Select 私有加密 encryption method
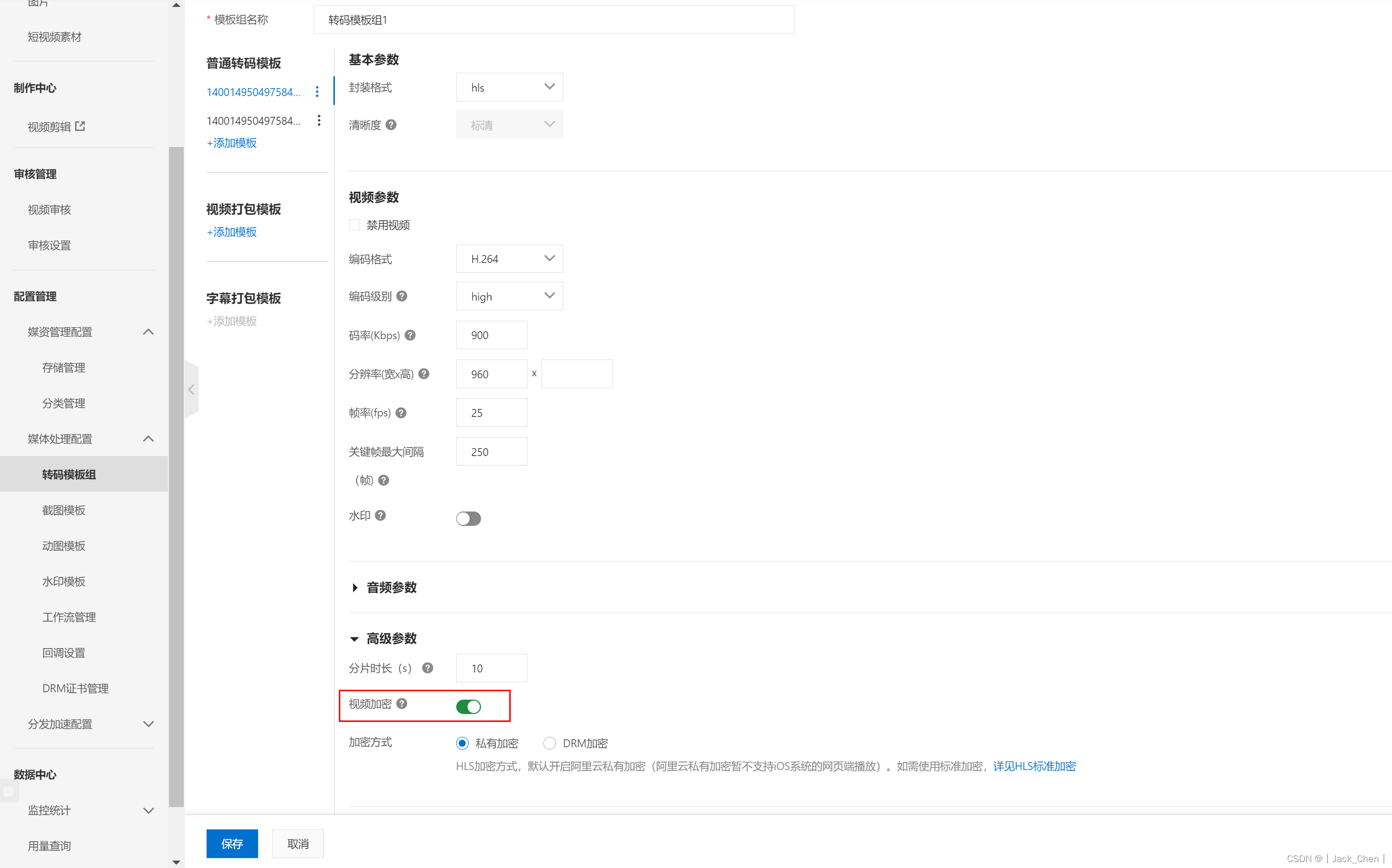The height and width of the screenshot is (868, 1392). point(462,743)
